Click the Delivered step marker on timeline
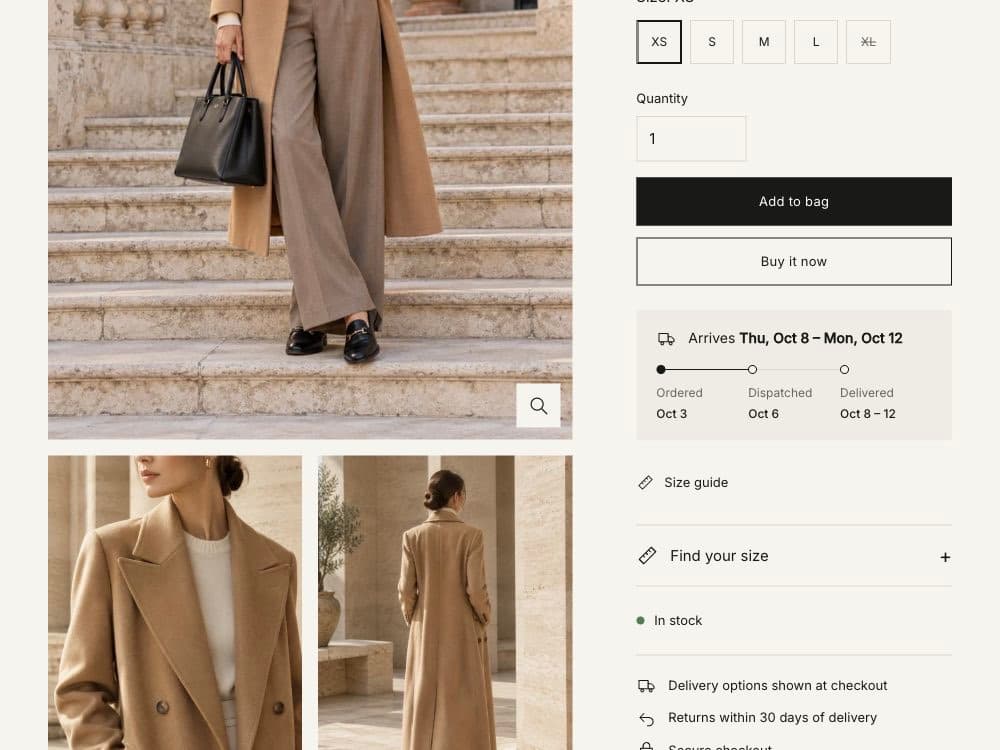1000x750 pixels. point(844,369)
